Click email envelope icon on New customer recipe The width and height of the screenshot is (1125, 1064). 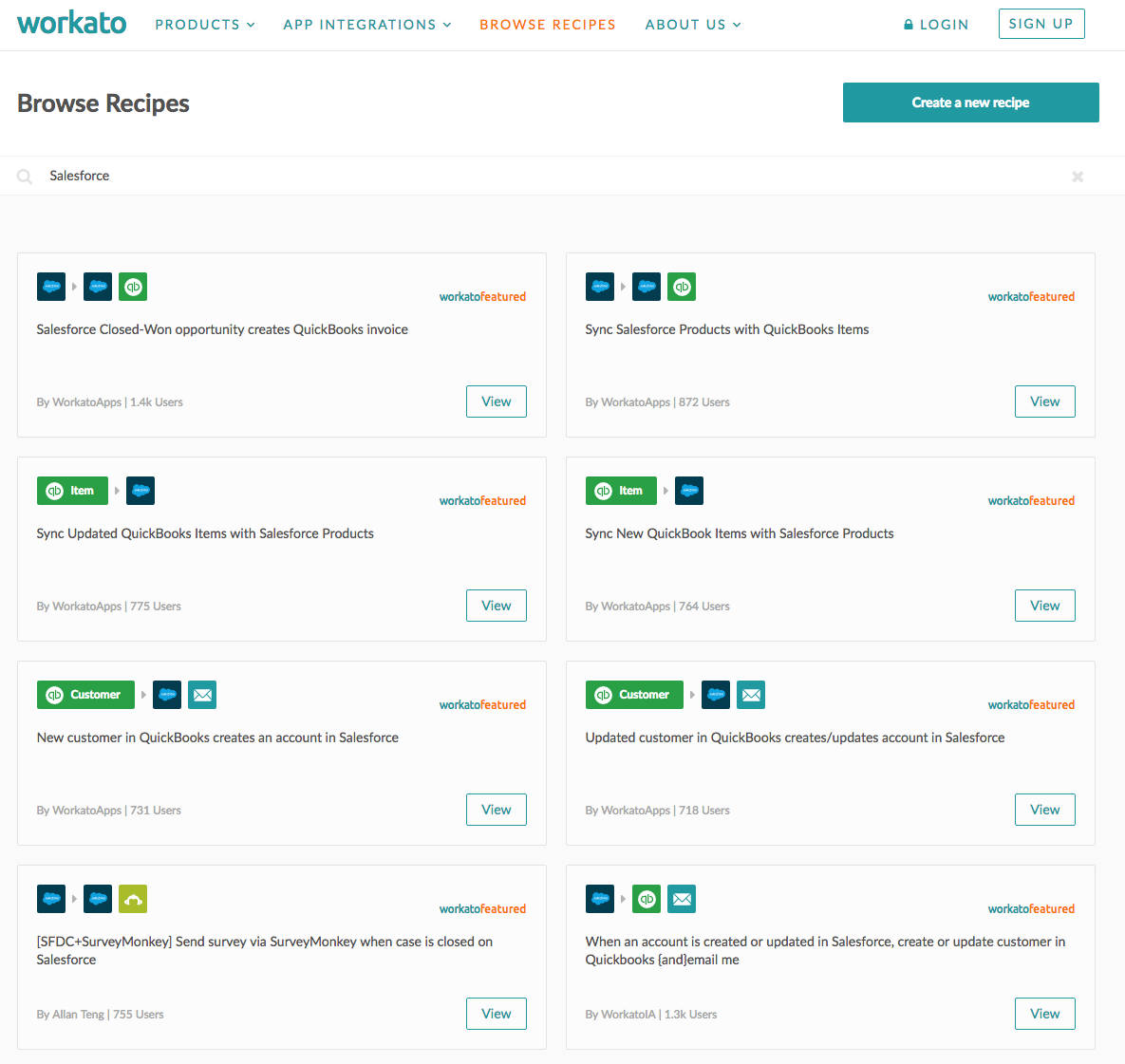202,695
